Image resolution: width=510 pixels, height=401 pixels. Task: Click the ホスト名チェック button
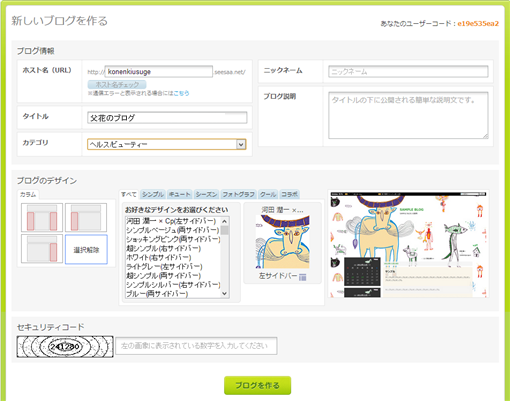pos(117,84)
